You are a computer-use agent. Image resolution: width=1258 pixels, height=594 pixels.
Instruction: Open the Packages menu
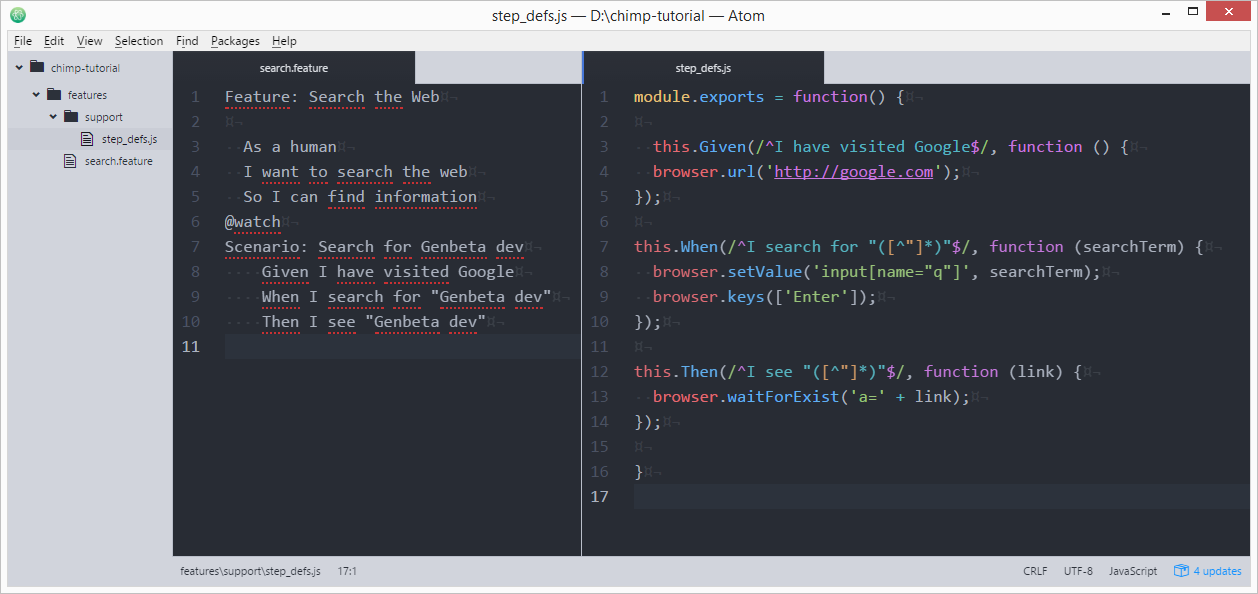235,41
